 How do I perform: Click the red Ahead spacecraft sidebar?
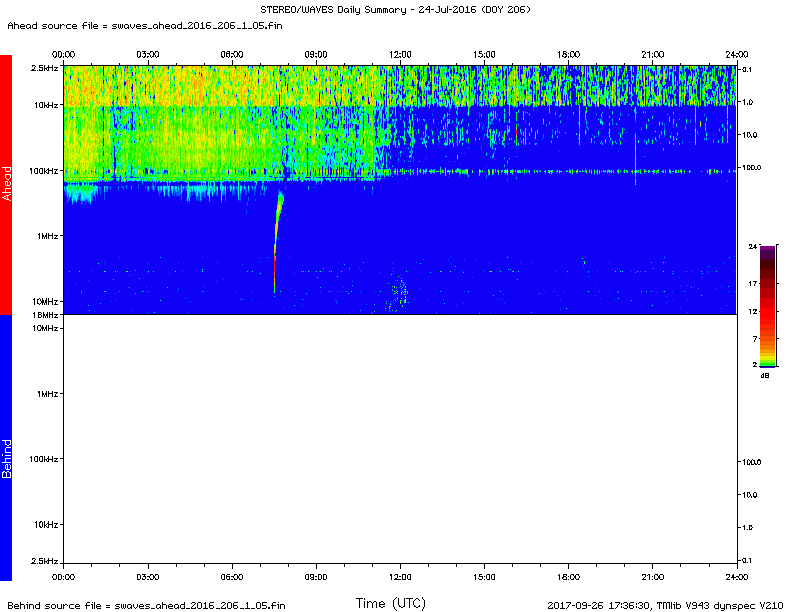[x=6, y=184]
